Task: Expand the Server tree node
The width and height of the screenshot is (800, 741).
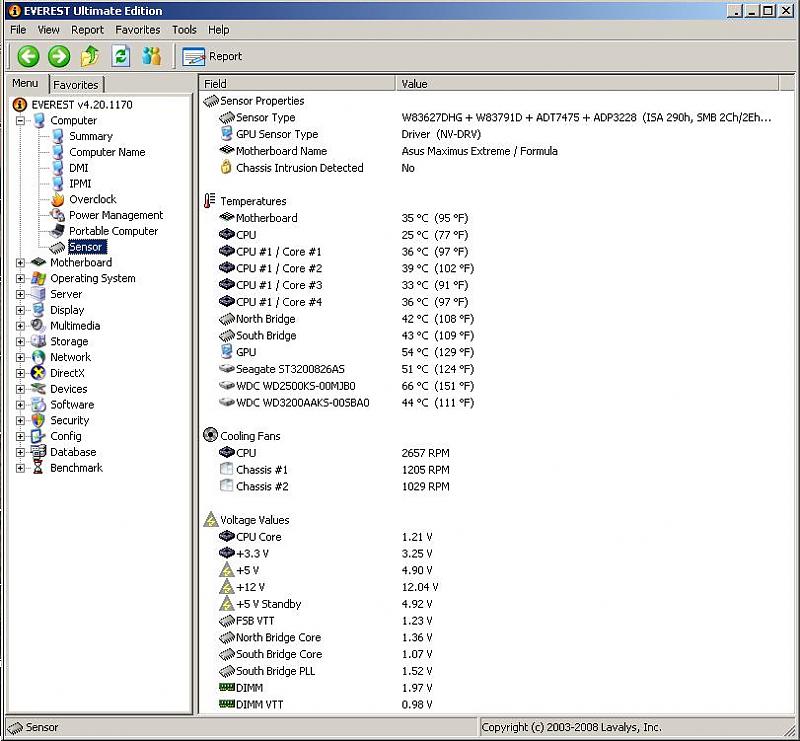Action: 20,294
